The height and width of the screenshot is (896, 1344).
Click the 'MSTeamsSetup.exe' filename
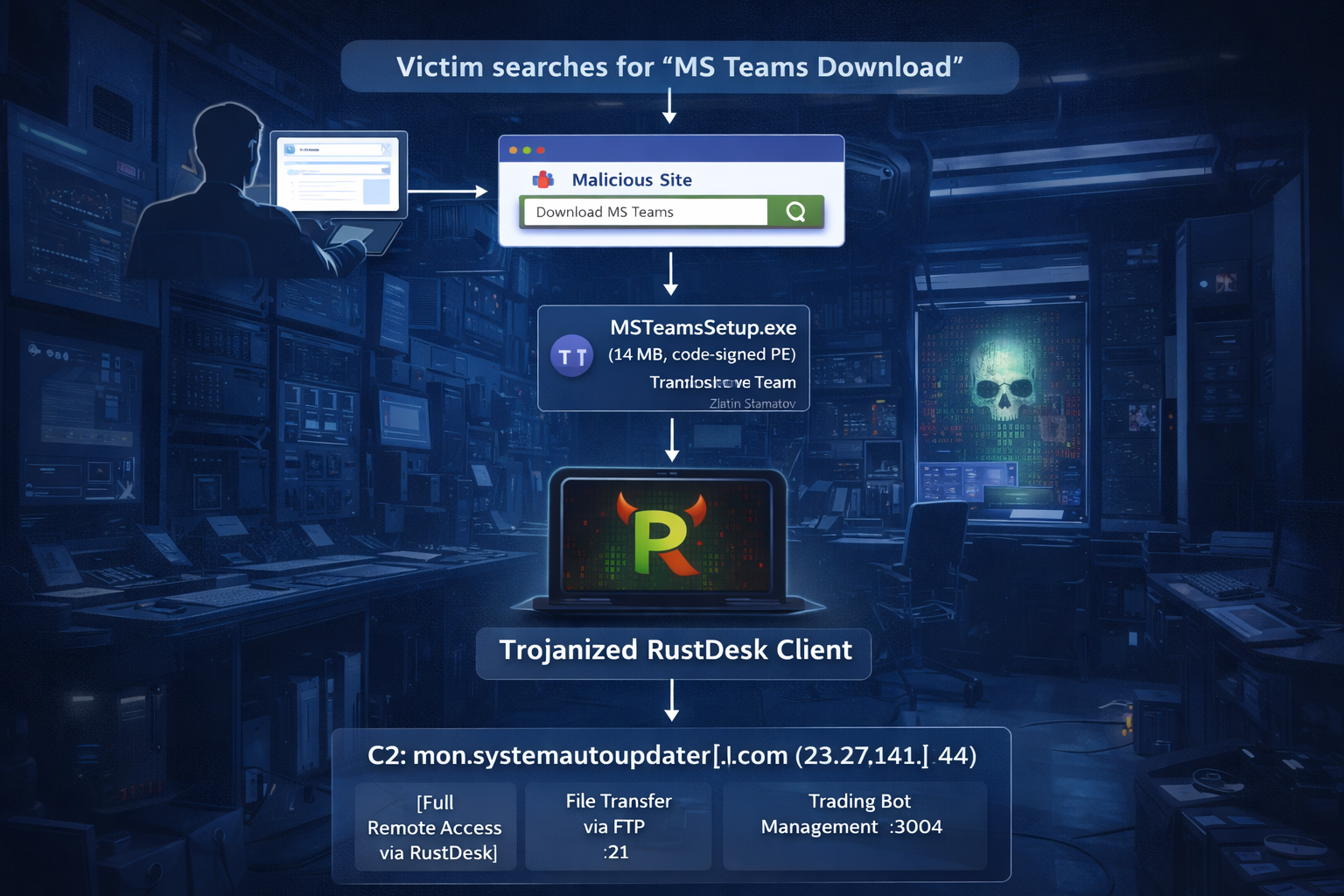[703, 327]
